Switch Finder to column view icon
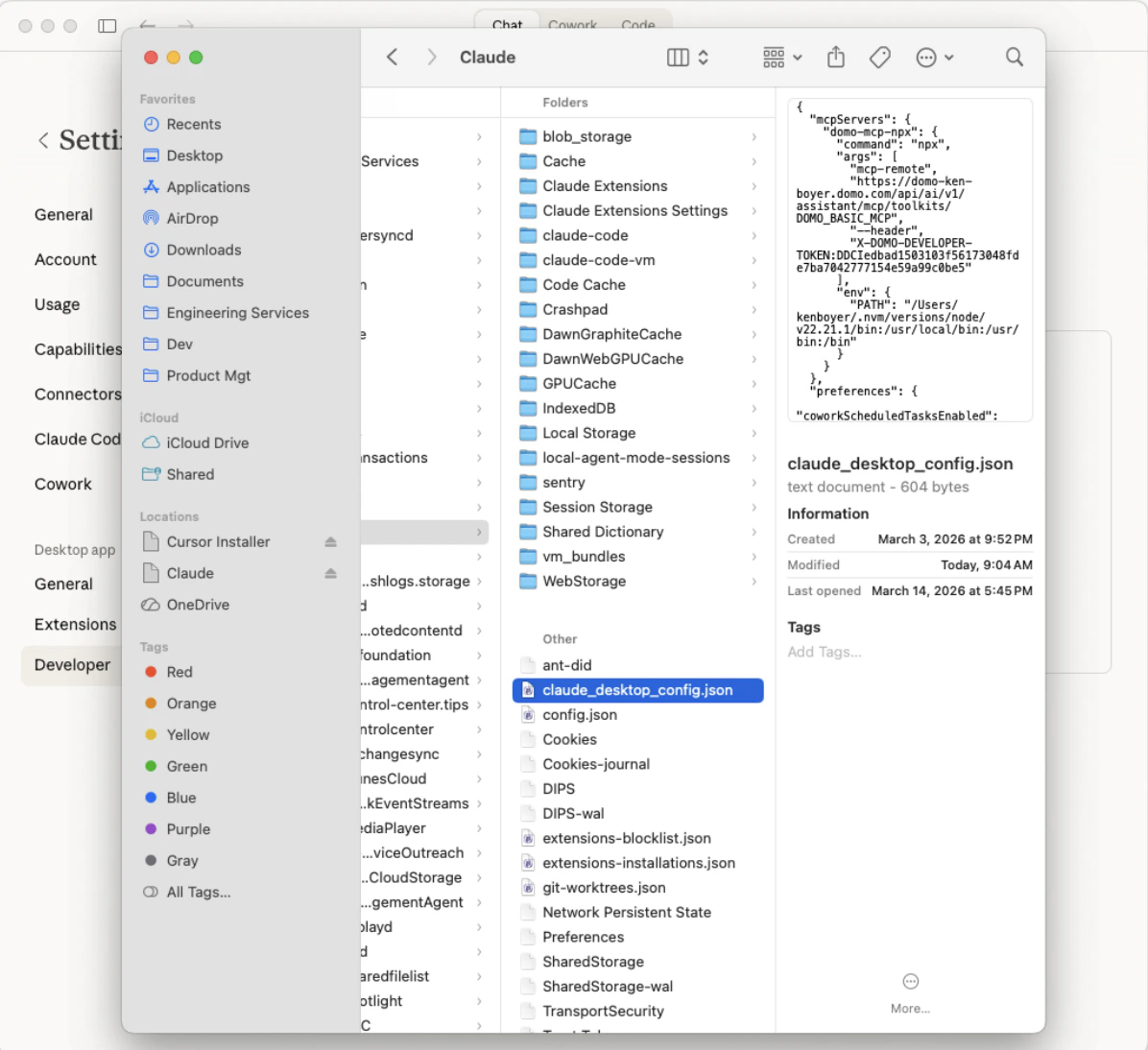Image resolution: width=1148 pixels, height=1050 pixels. [678, 58]
